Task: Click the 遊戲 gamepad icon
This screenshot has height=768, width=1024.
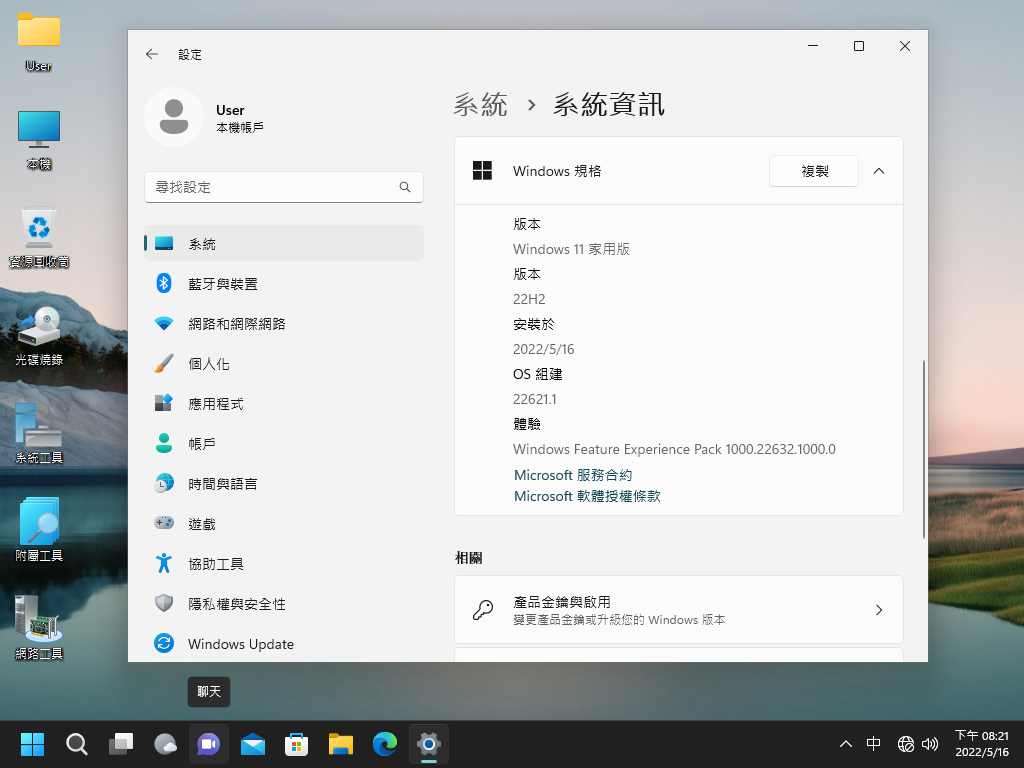Action: tap(164, 523)
